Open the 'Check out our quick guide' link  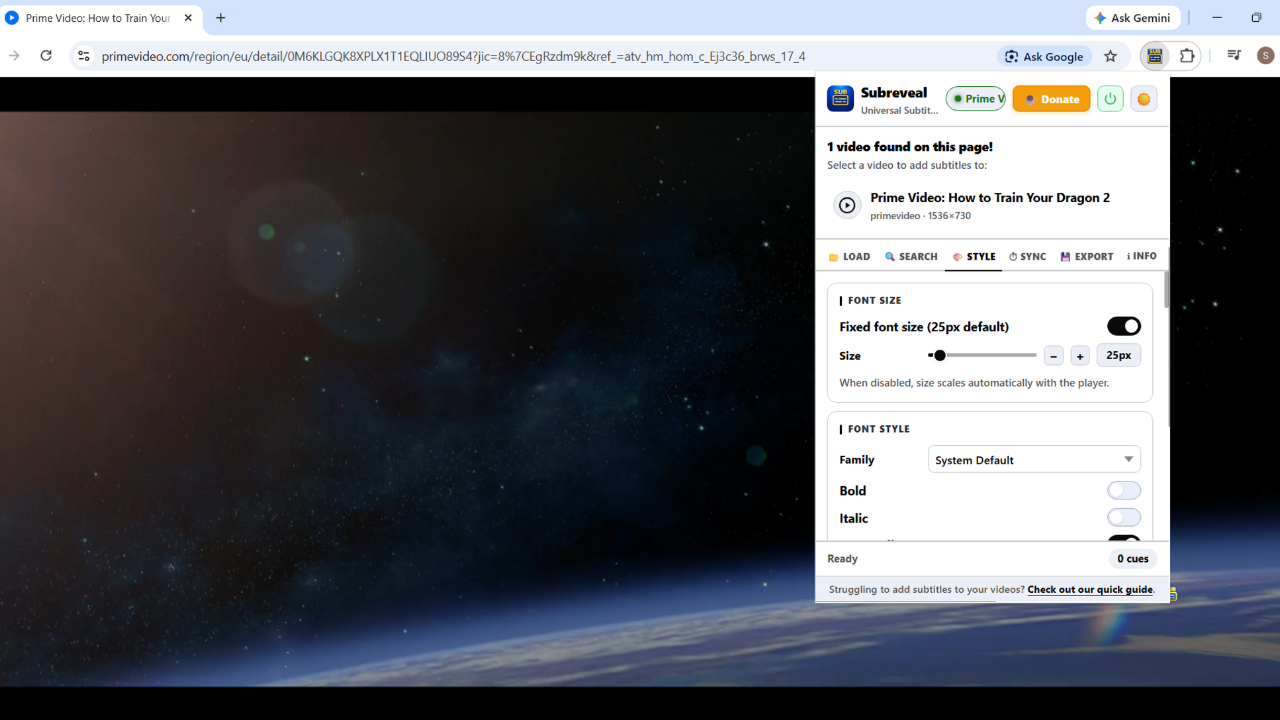click(x=1090, y=590)
